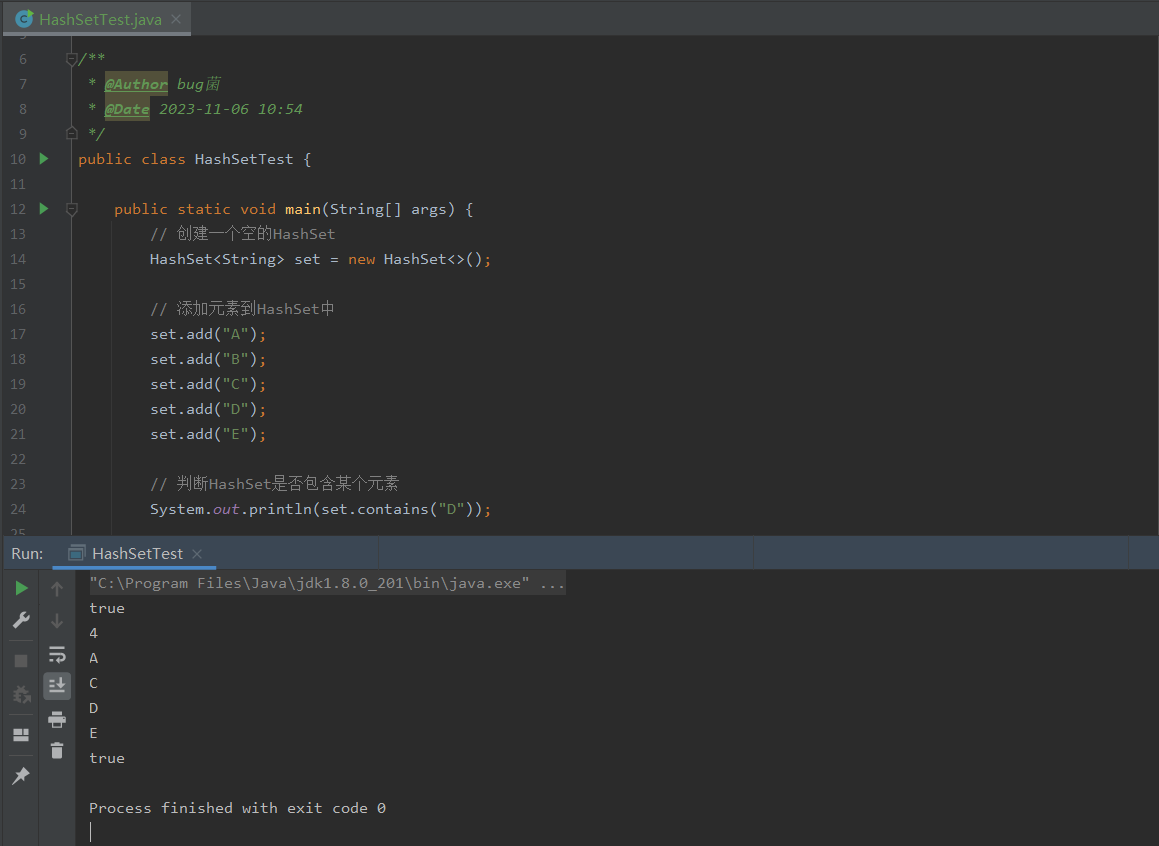Click the @Date Javadoc tag

pyautogui.click(x=127, y=109)
